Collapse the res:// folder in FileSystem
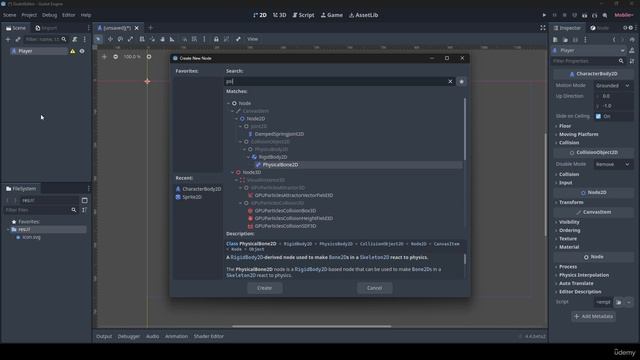 8,229
